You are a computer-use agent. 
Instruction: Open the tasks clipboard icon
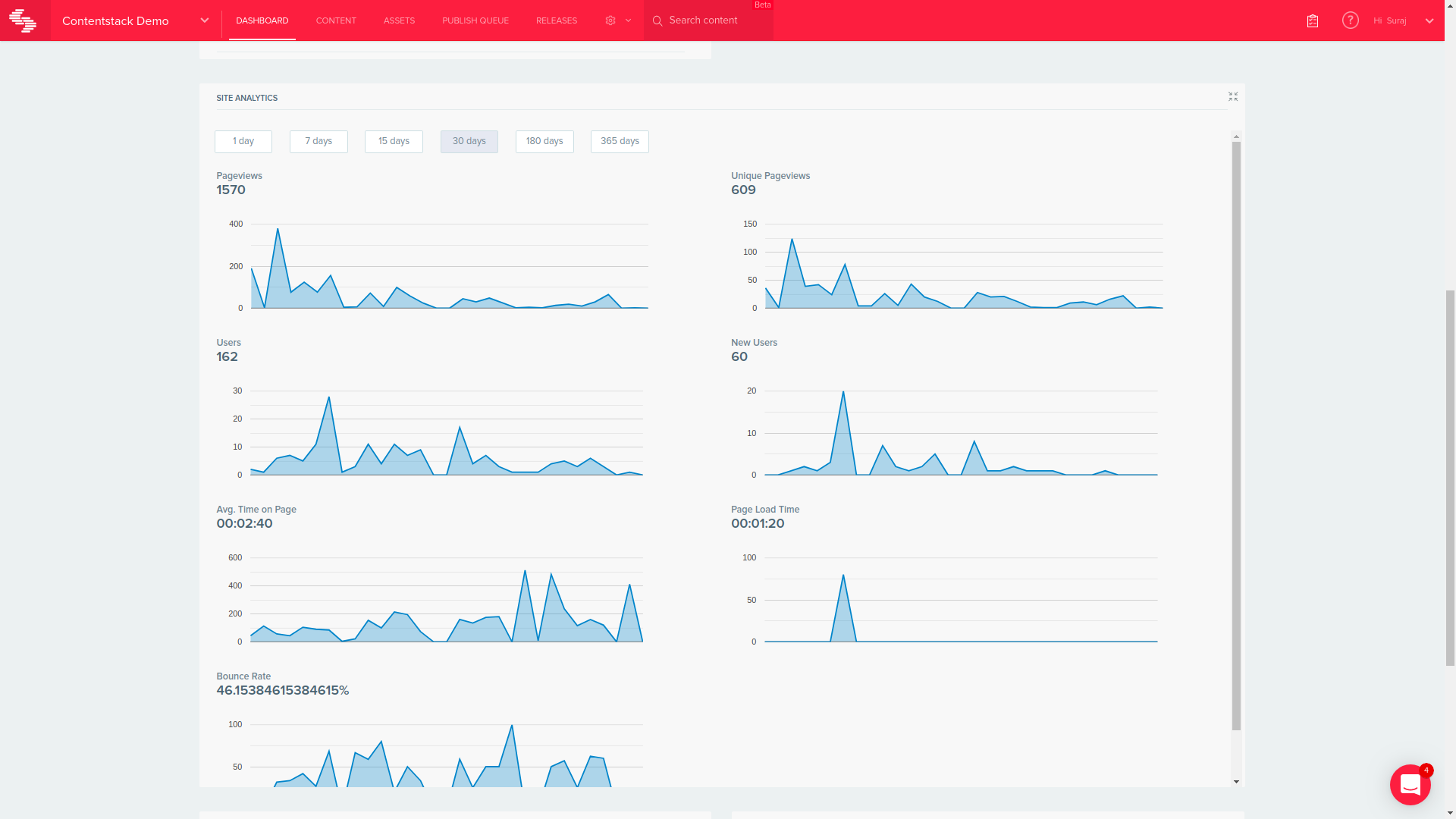(x=1312, y=20)
